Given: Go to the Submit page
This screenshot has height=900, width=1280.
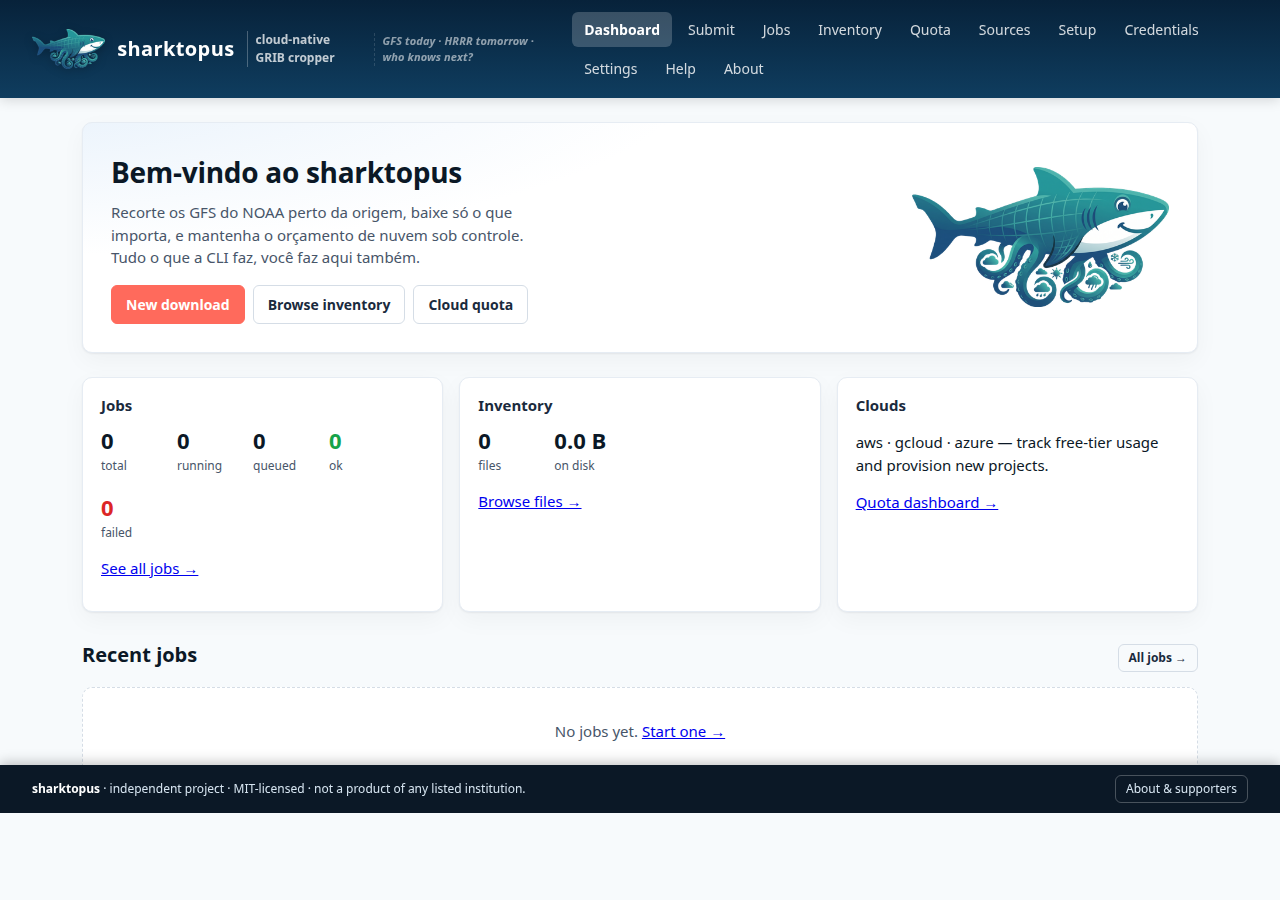Looking at the screenshot, I should [x=711, y=30].
